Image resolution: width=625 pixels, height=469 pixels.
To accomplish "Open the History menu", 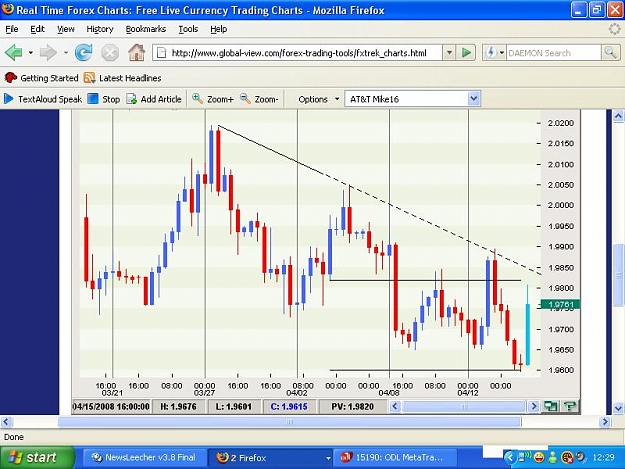I will tap(100, 29).
